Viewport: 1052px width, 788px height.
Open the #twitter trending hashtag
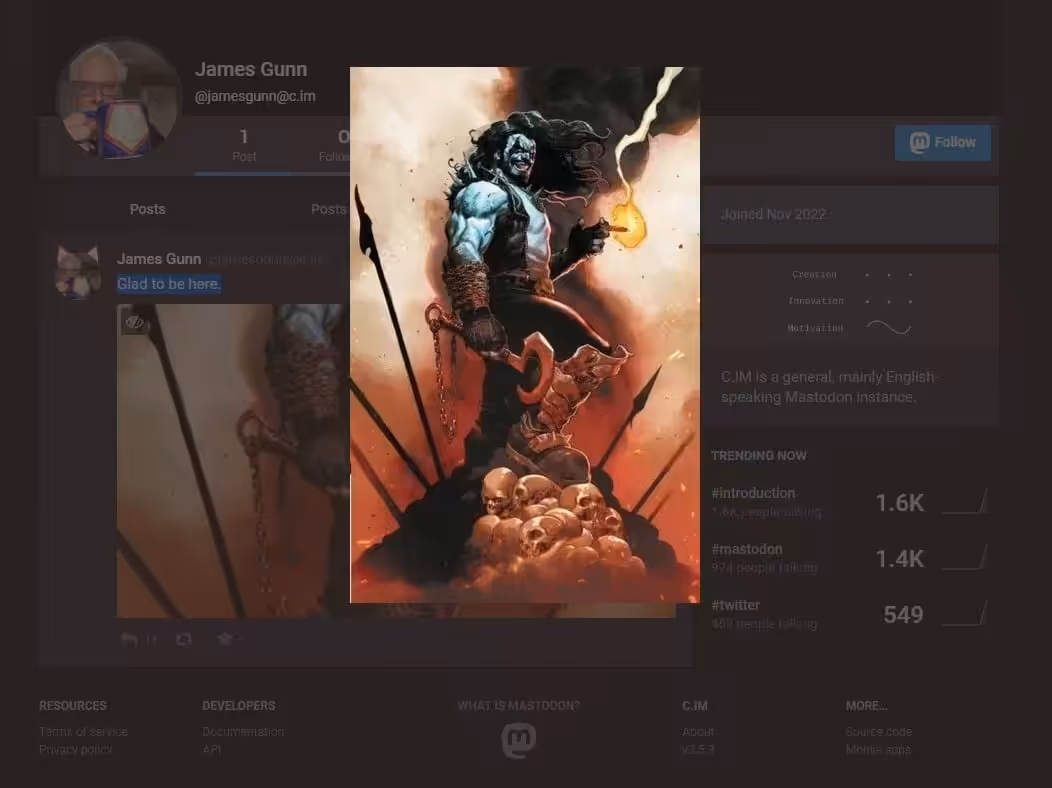(735, 605)
